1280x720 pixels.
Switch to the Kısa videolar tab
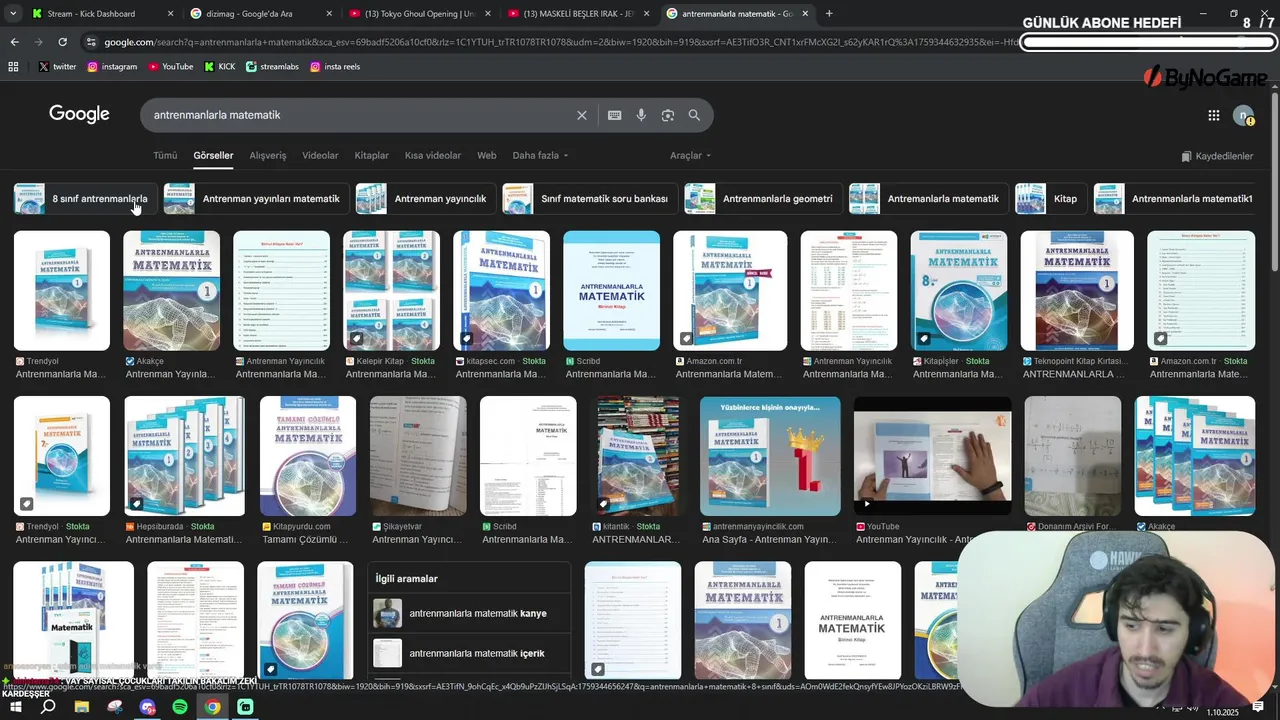[433, 156]
